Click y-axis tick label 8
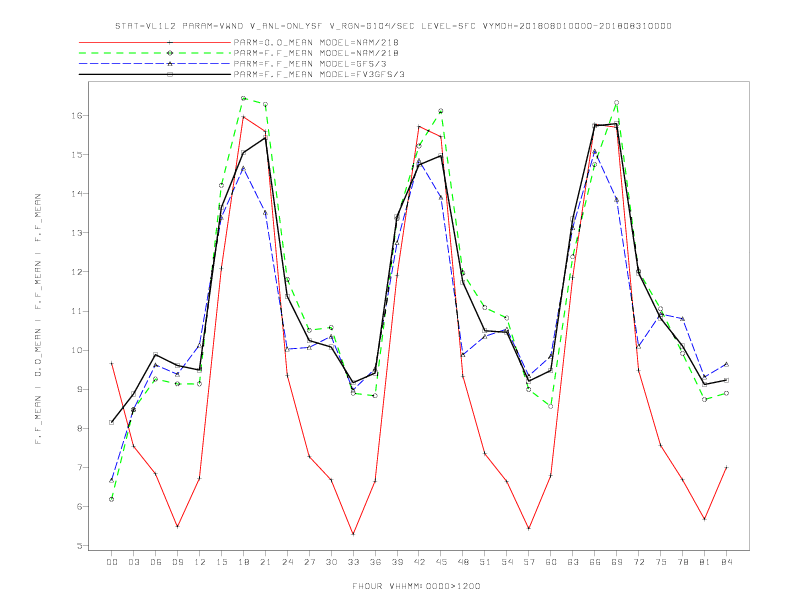The width and height of the screenshot is (792, 612). (79, 428)
